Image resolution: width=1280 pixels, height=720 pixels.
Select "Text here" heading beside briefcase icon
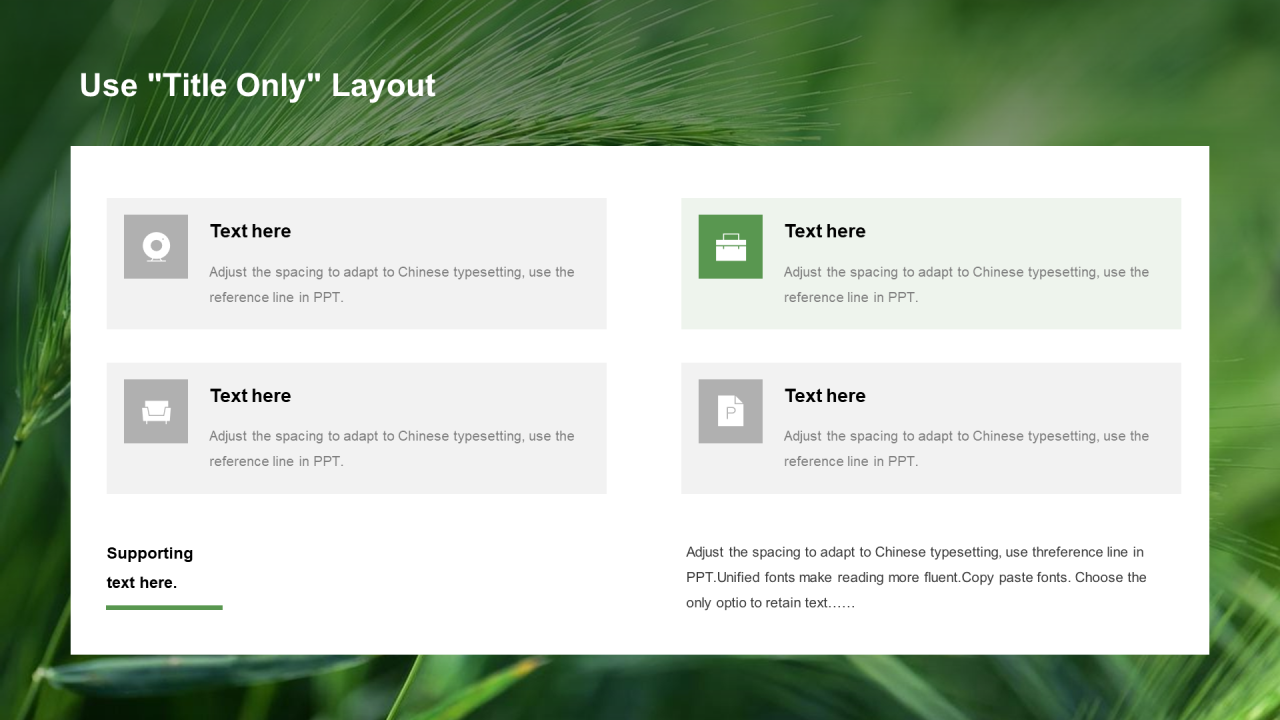825,231
